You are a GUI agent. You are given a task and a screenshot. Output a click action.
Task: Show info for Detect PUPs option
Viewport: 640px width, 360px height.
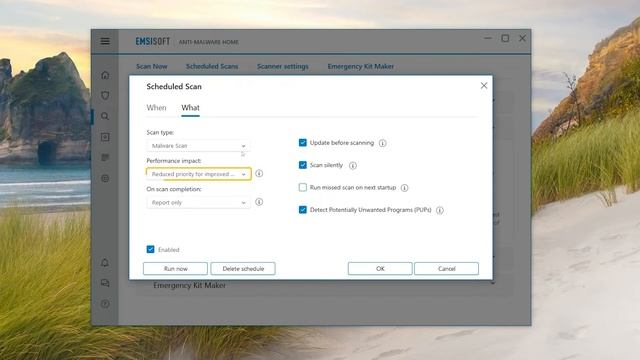click(440, 210)
